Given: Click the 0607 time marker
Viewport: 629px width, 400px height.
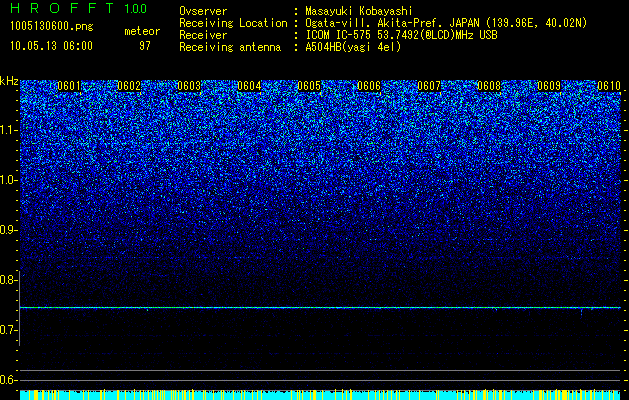Looking at the screenshot, I should [x=429, y=86].
